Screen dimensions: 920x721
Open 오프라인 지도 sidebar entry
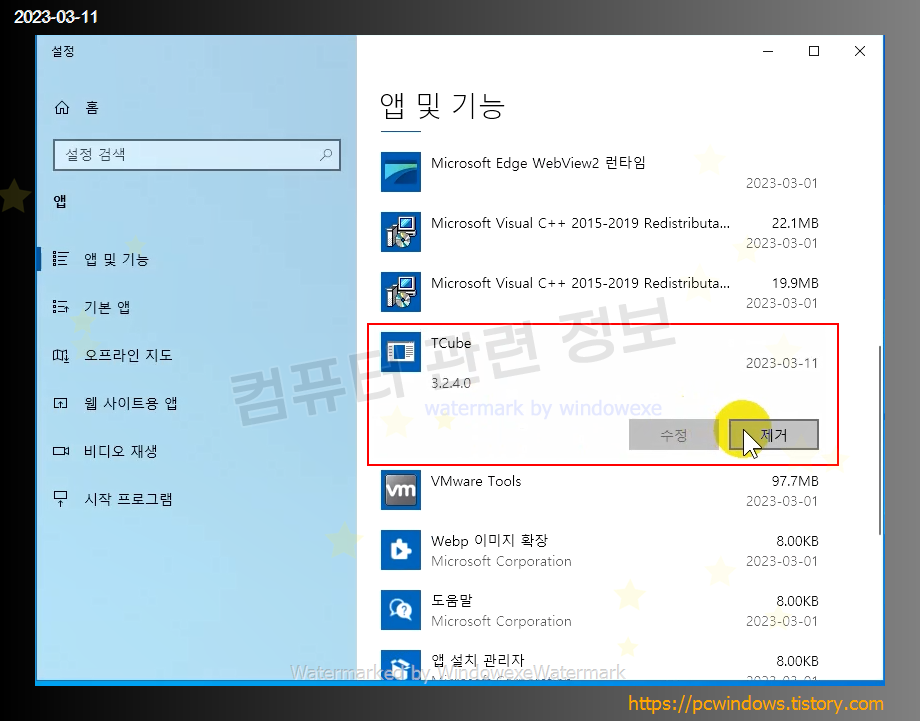point(128,355)
